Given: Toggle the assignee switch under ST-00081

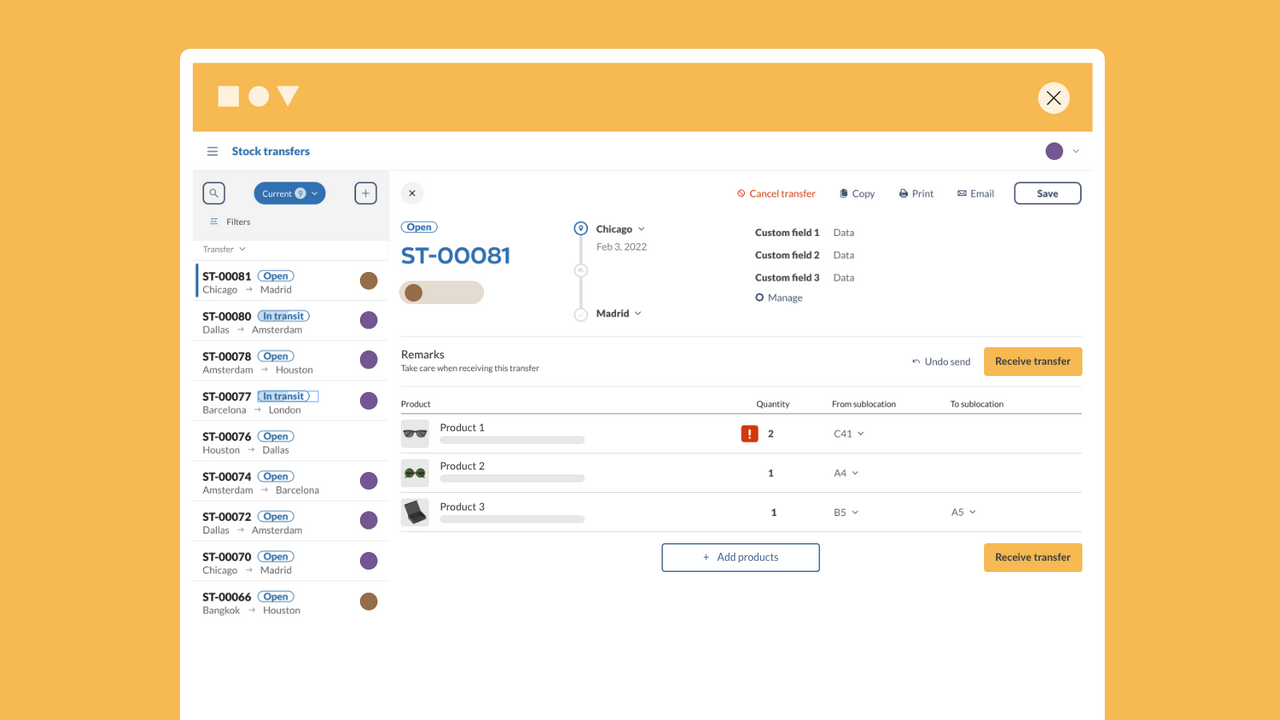Looking at the screenshot, I should coord(441,293).
